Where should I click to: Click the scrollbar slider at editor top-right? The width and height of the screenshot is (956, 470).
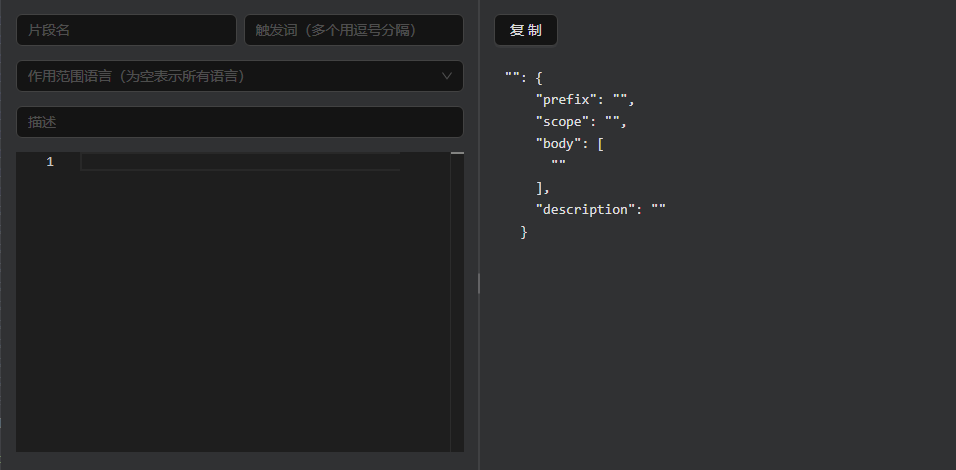(457, 154)
